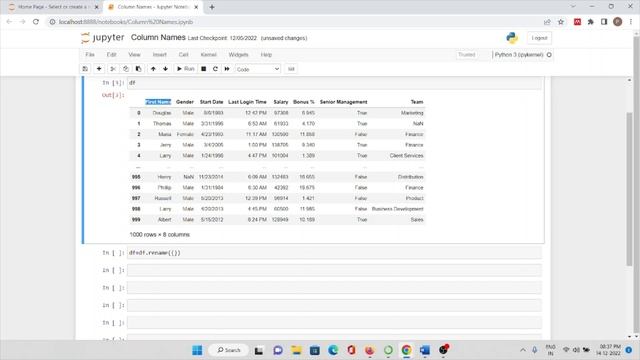Share this page from the address bar
Screen dimensions: 640x360
pos(547,22)
